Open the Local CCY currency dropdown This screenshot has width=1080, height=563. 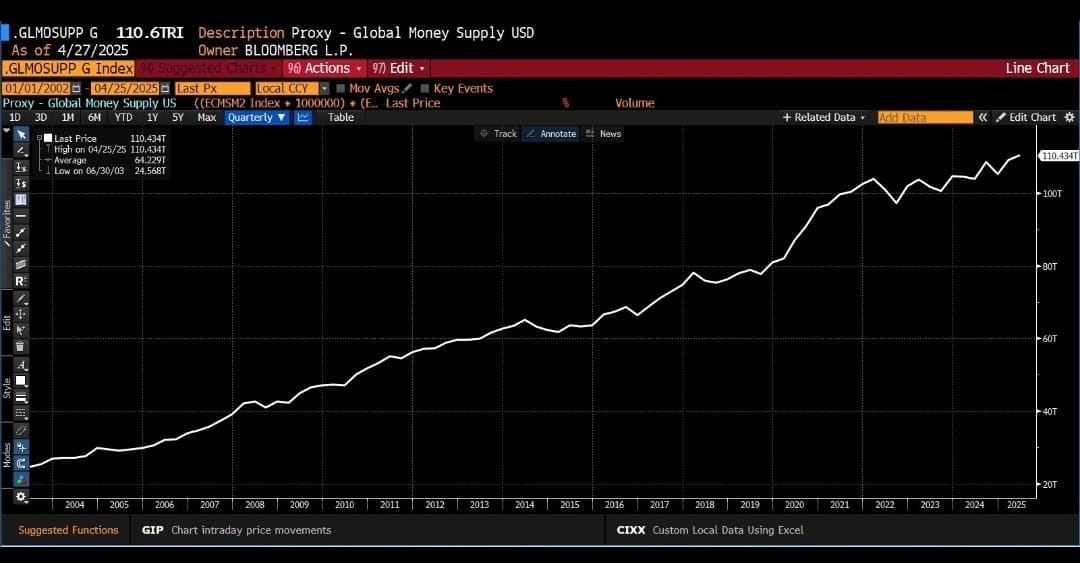(324, 88)
